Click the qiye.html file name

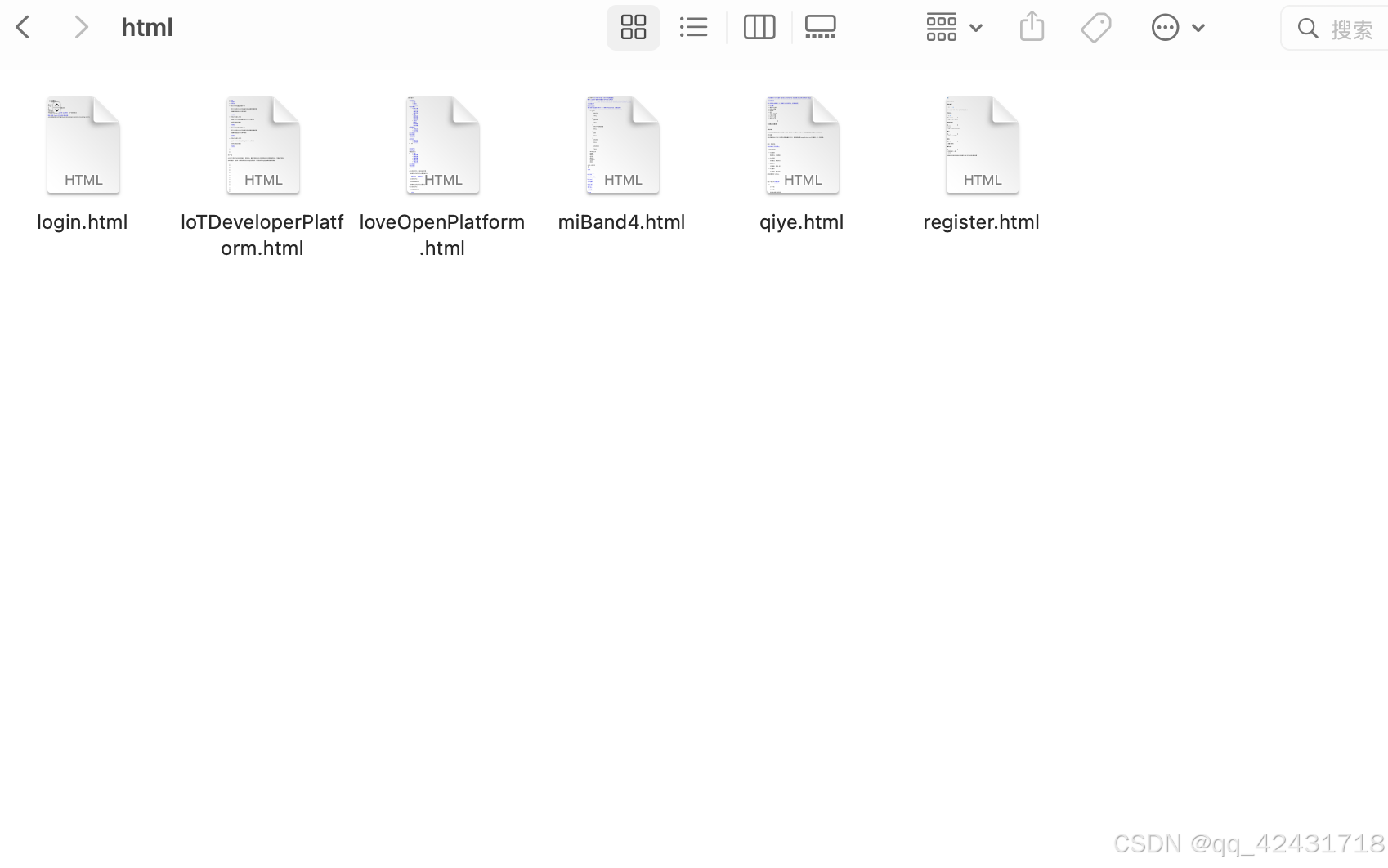click(802, 222)
